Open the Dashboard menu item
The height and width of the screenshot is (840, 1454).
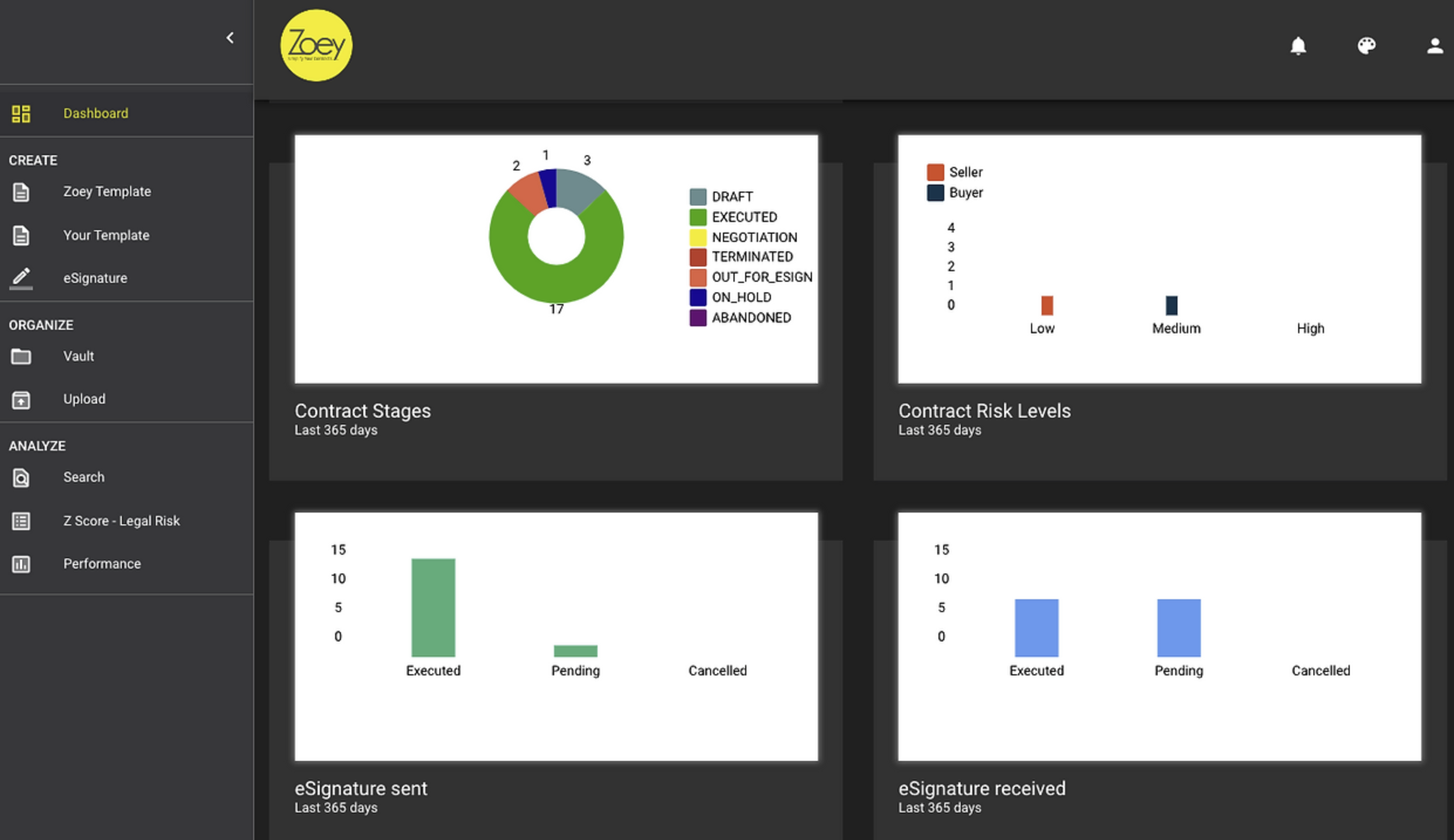(95, 113)
